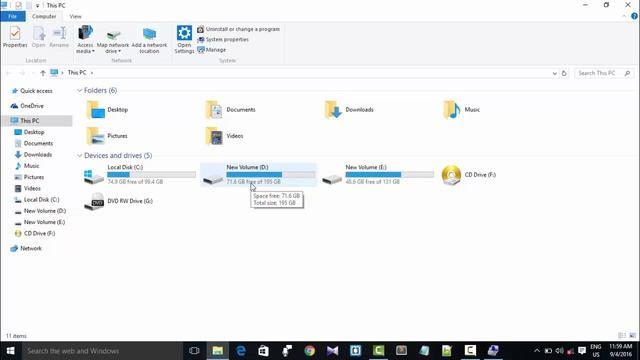Open Windows Store from taskbar
The image size is (640, 360).
(x=264, y=351)
